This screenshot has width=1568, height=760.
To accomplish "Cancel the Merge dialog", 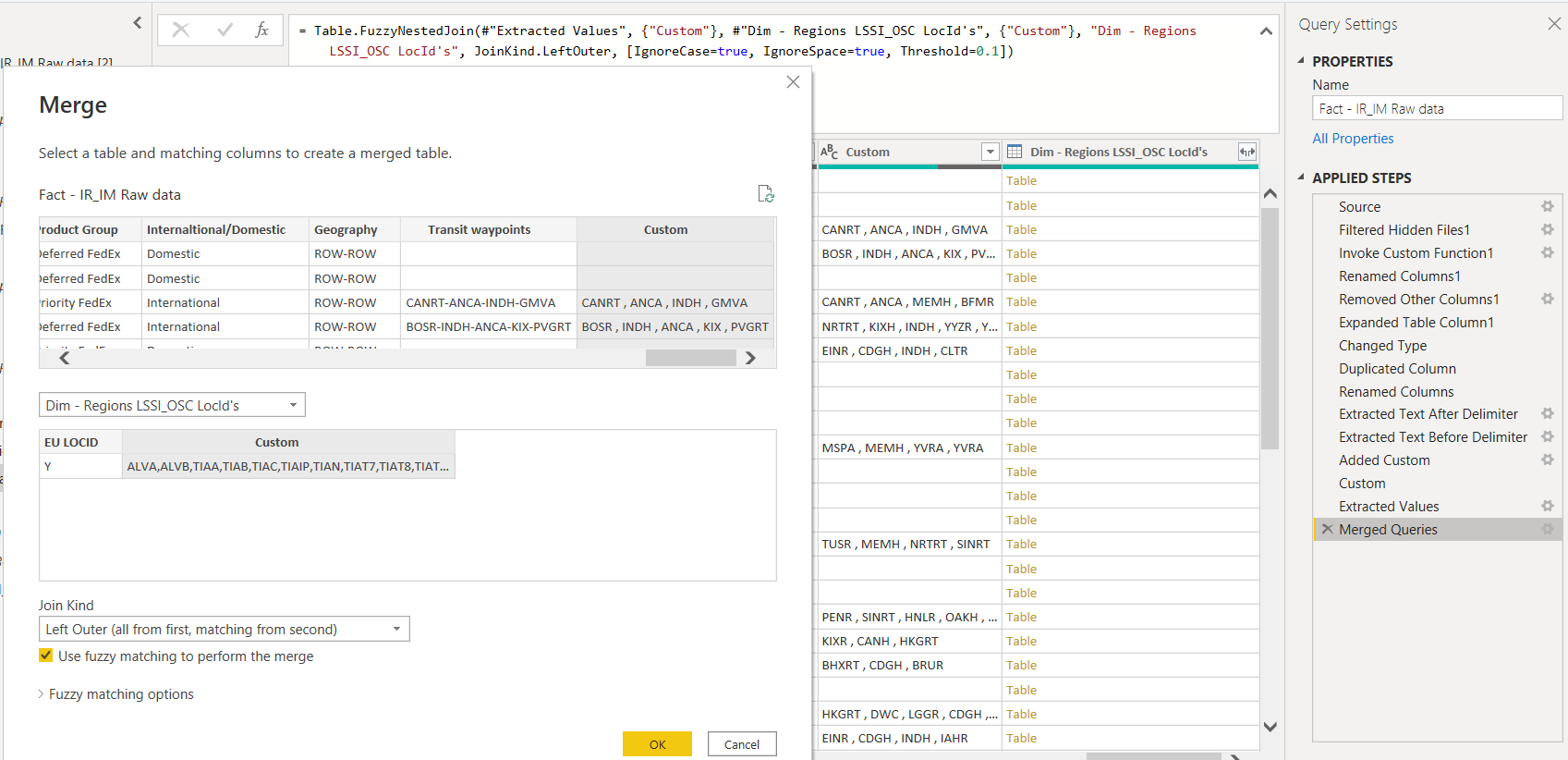I will (742, 744).
